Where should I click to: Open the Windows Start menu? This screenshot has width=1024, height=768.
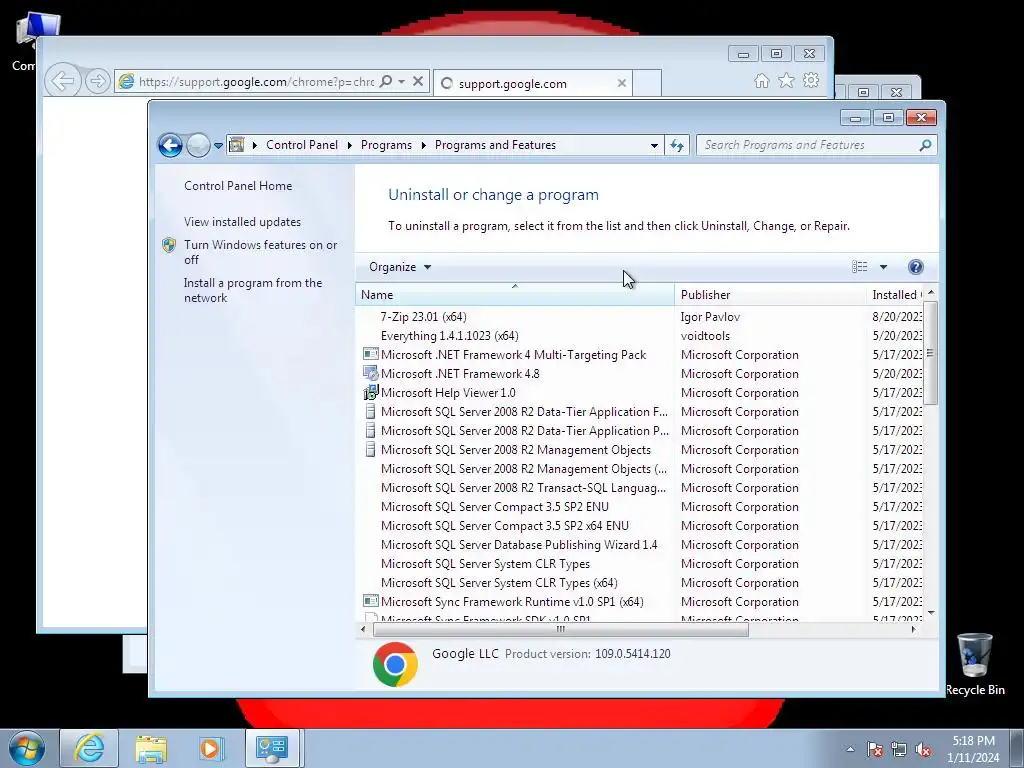(26, 748)
